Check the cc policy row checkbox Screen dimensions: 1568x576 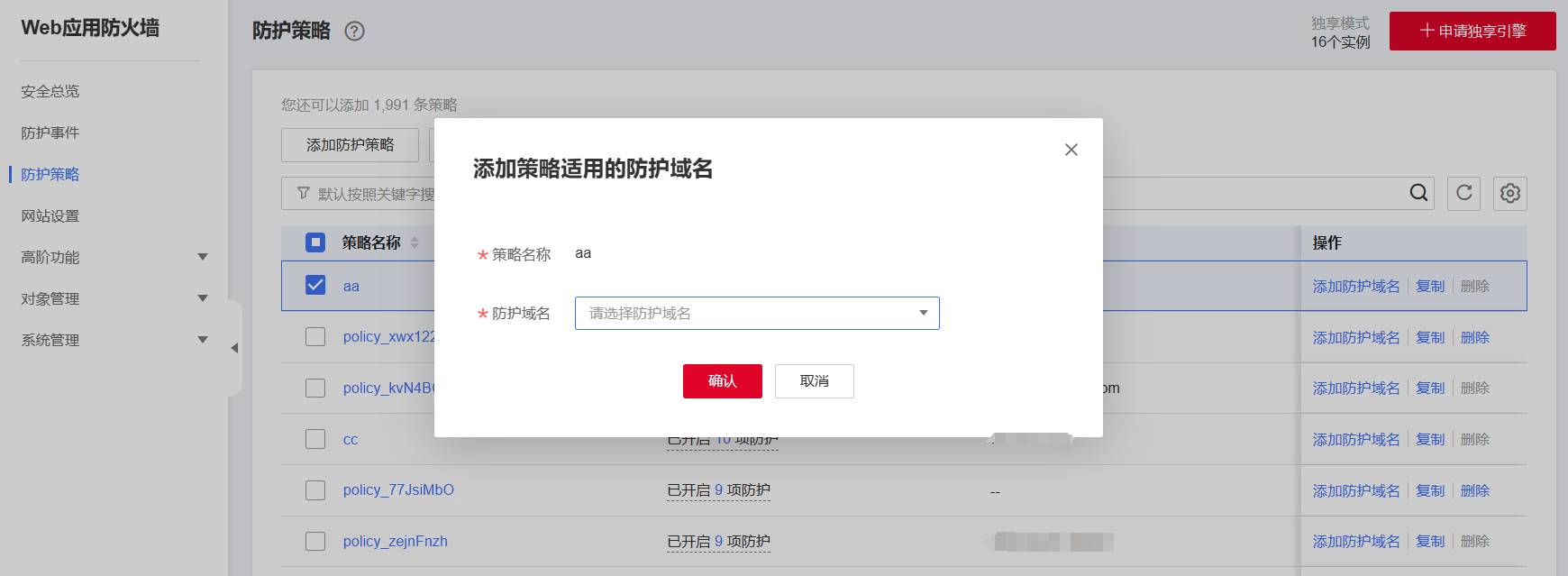pyautogui.click(x=315, y=439)
